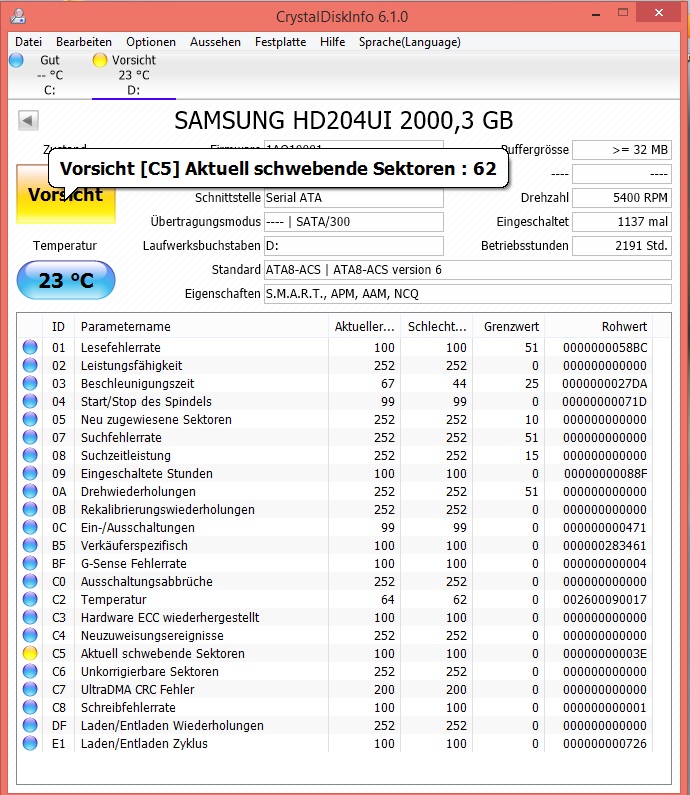Click the ID column header
The width and height of the screenshot is (690, 795).
coord(58,327)
